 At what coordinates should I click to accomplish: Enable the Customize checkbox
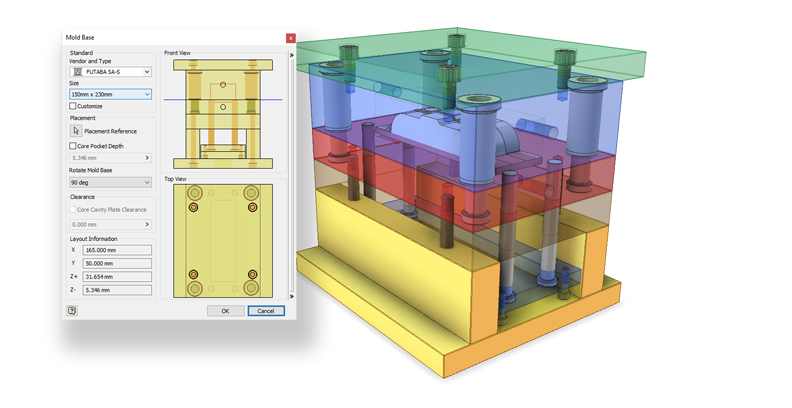[x=73, y=106]
